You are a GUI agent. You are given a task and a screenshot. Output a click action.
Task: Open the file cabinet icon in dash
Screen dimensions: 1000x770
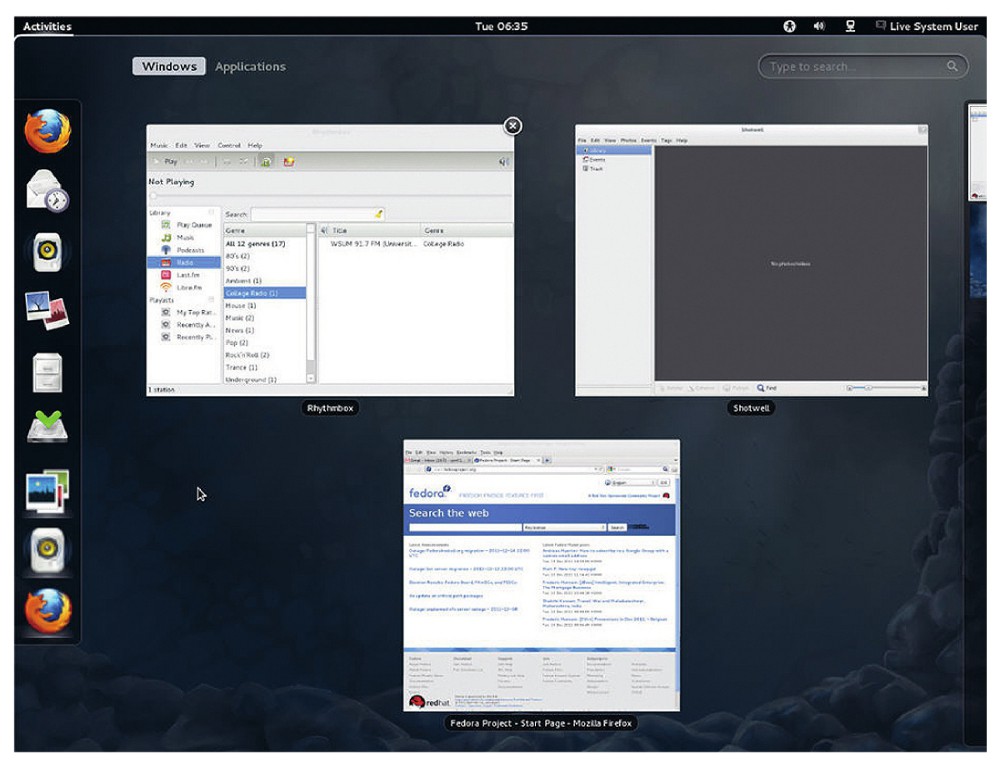47,372
